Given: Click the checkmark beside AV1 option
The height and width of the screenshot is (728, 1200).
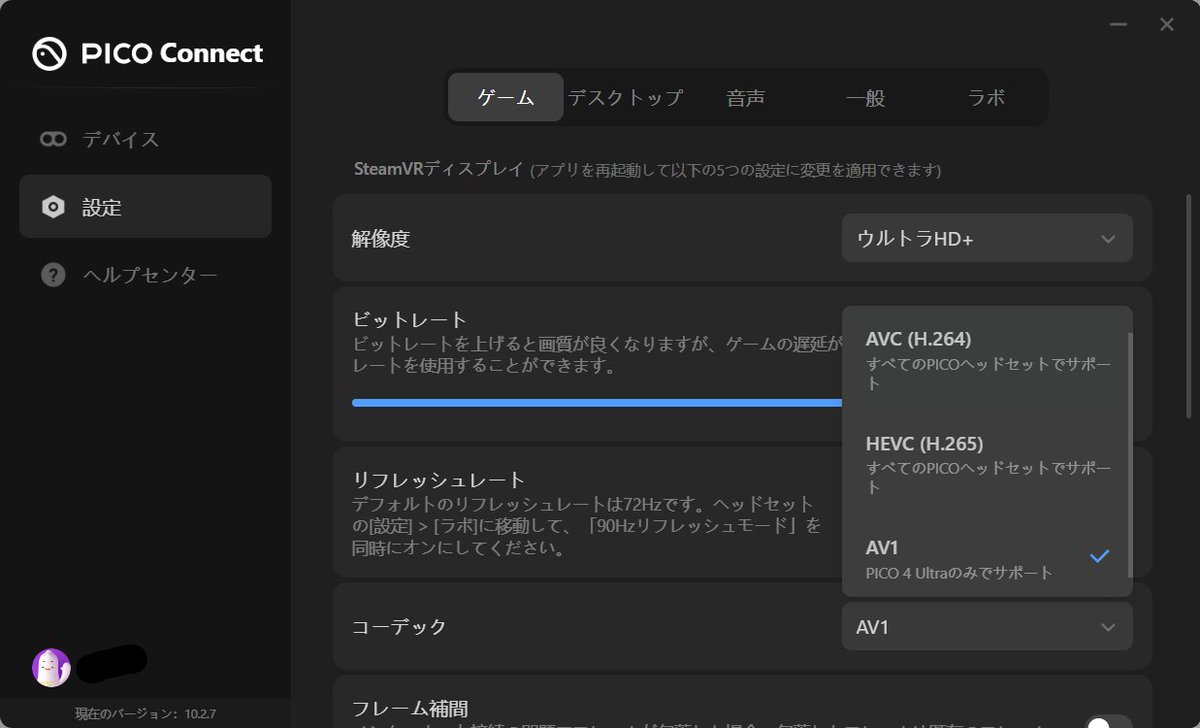Looking at the screenshot, I should click(1100, 555).
